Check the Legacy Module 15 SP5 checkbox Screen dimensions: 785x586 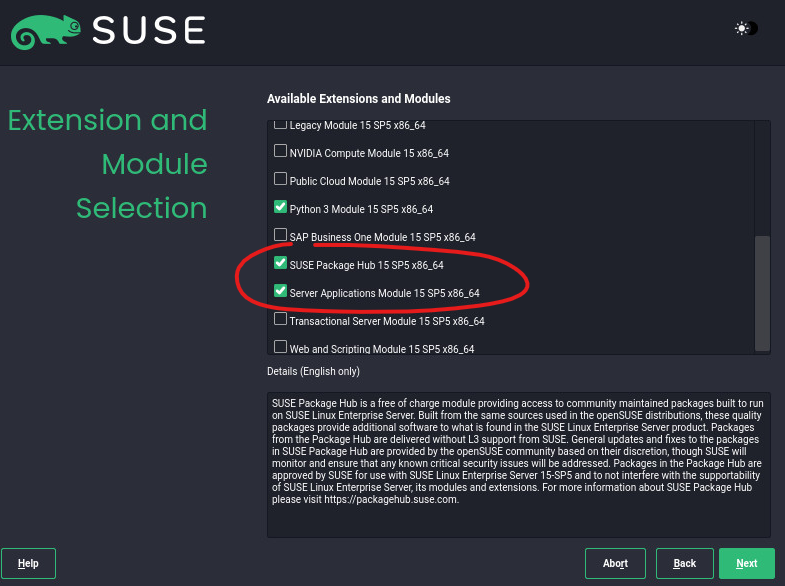click(280, 125)
